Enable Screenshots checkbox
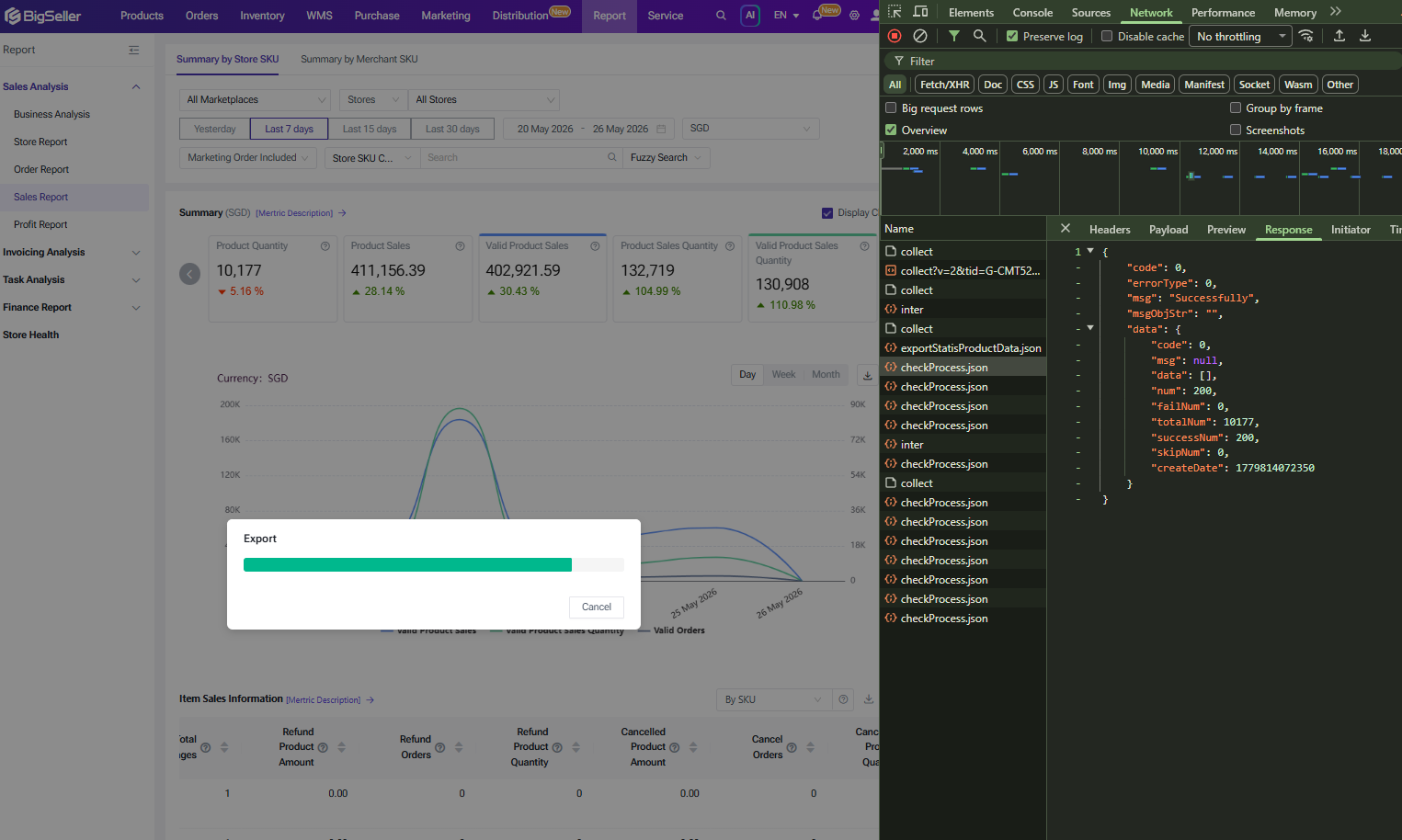The image size is (1402, 840). (1236, 130)
